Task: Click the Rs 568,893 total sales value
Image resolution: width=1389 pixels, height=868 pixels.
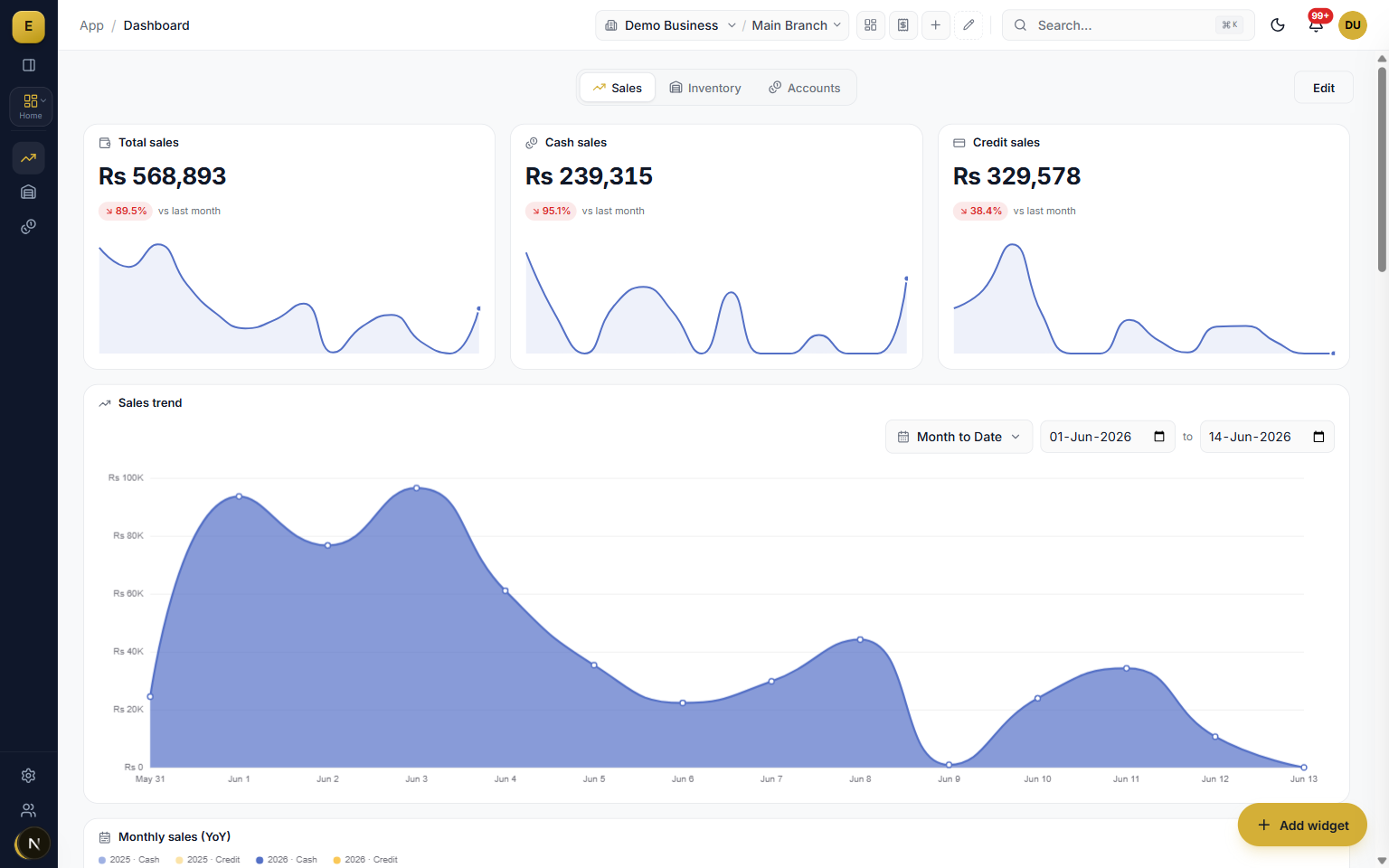Action: [x=162, y=176]
